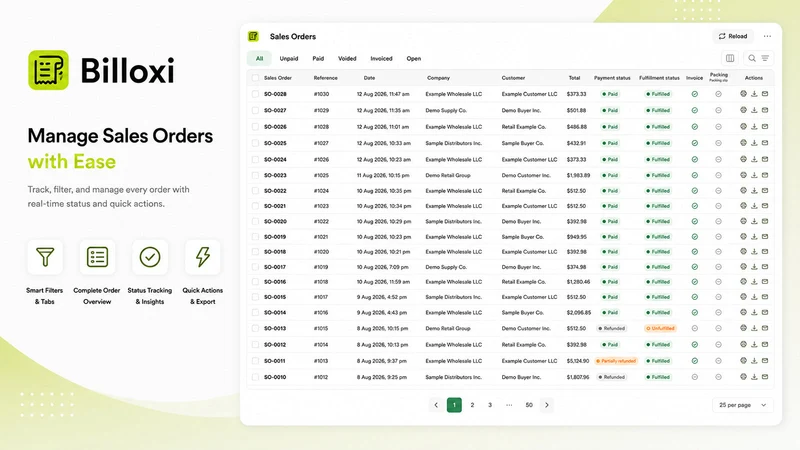Open the Paid tab

click(318, 59)
